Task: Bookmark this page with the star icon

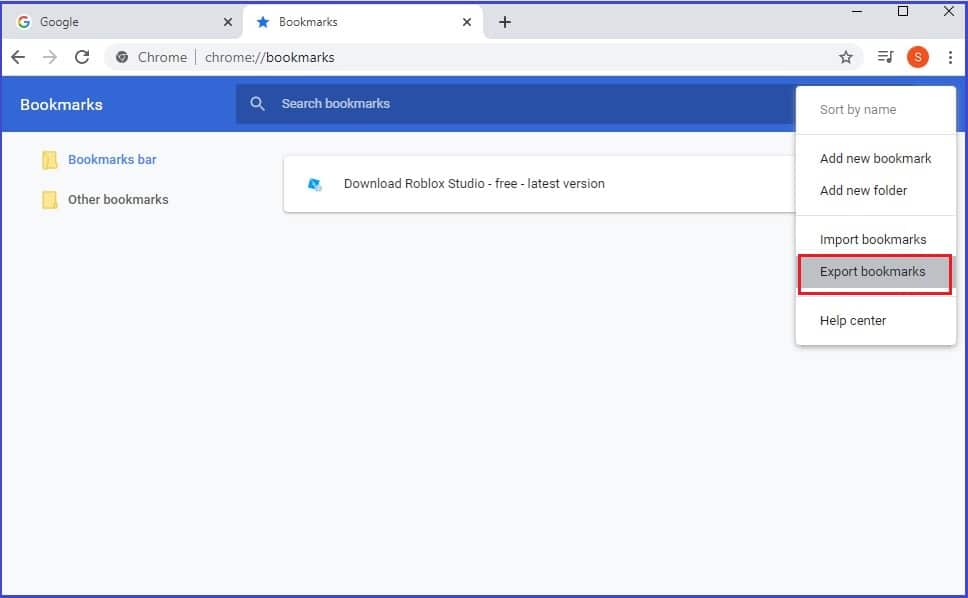Action: click(x=846, y=57)
